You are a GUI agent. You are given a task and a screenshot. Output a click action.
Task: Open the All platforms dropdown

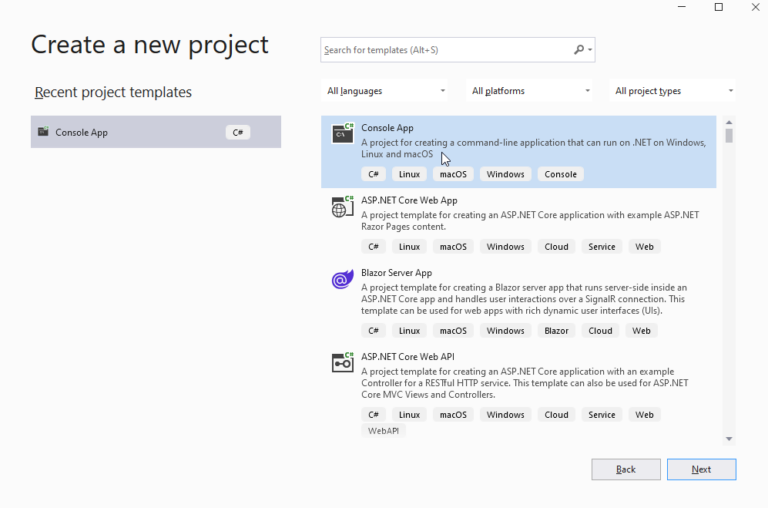(x=531, y=91)
